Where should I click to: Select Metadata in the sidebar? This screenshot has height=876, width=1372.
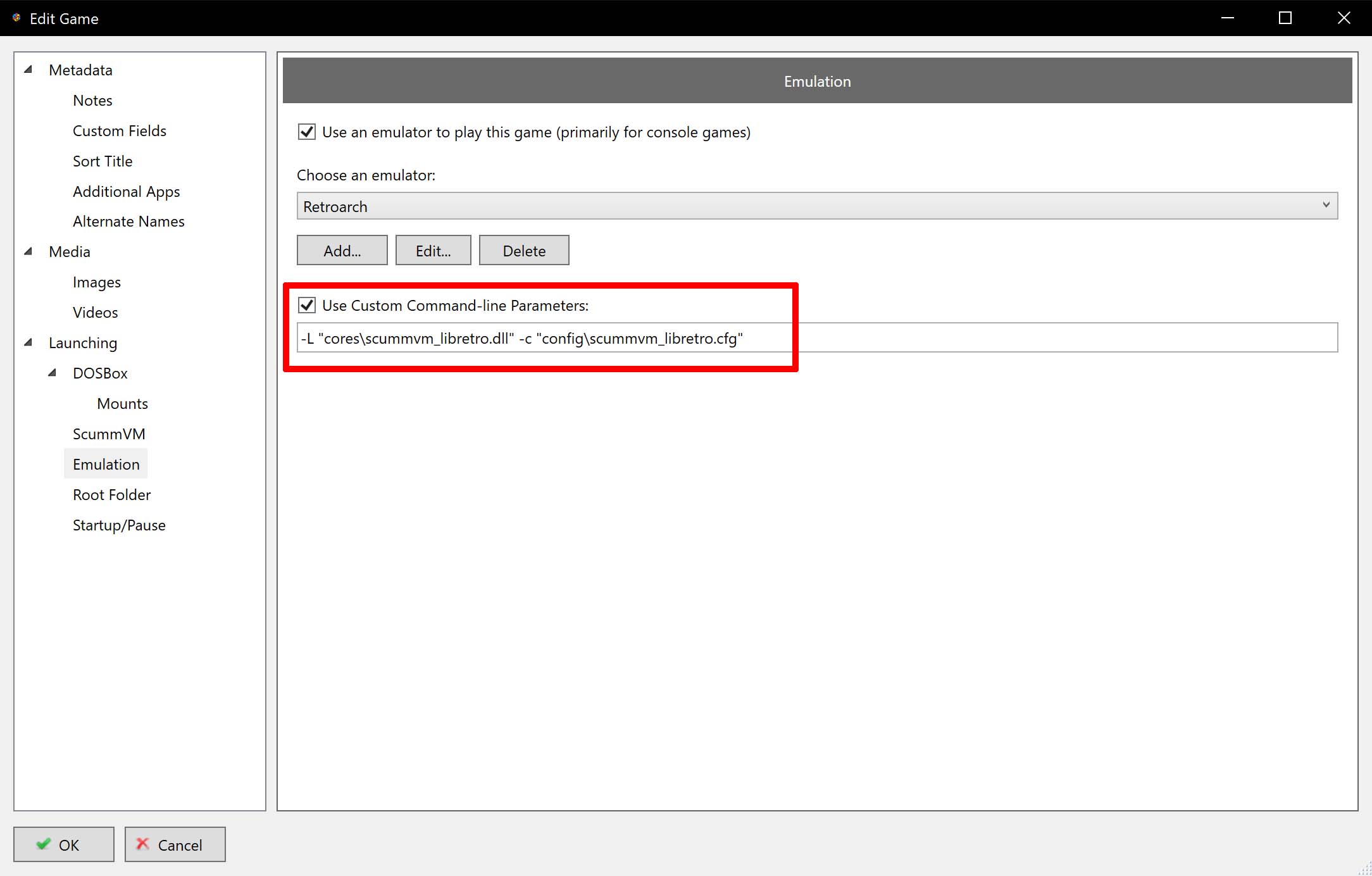point(80,70)
